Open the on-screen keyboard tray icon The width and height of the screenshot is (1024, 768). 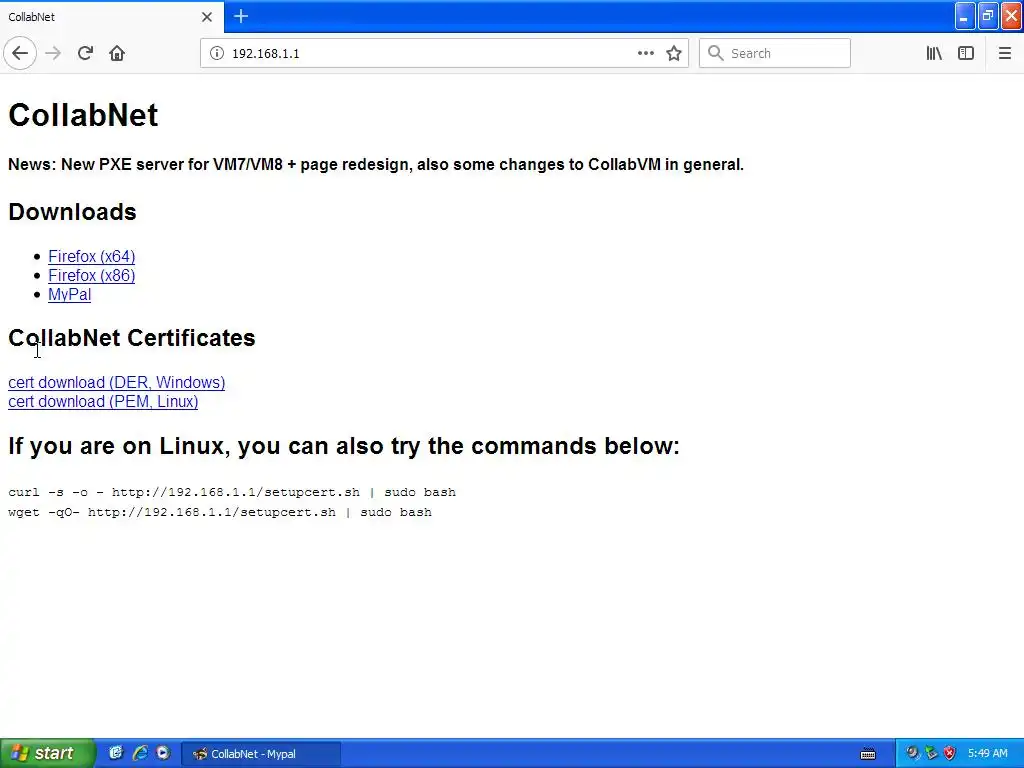click(x=868, y=754)
